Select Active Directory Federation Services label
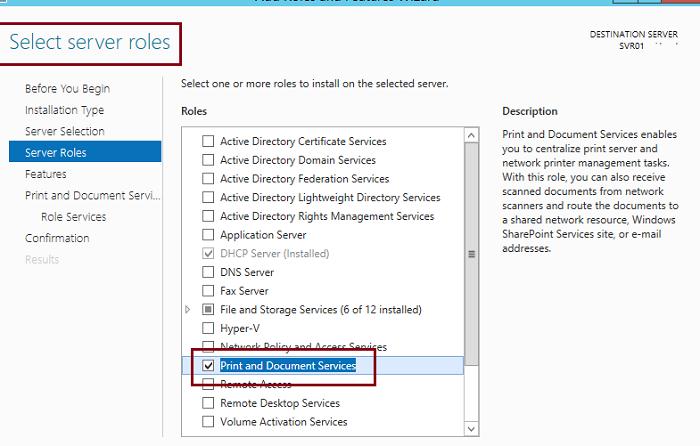Screen dimensions: 700x446 [x=304, y=179]
